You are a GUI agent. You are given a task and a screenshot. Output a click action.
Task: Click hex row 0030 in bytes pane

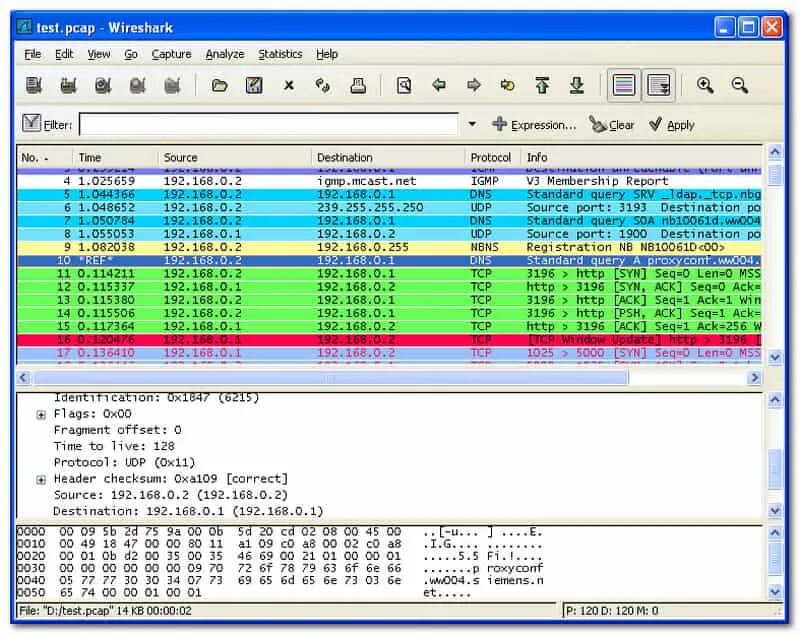[x=280, y=568]
